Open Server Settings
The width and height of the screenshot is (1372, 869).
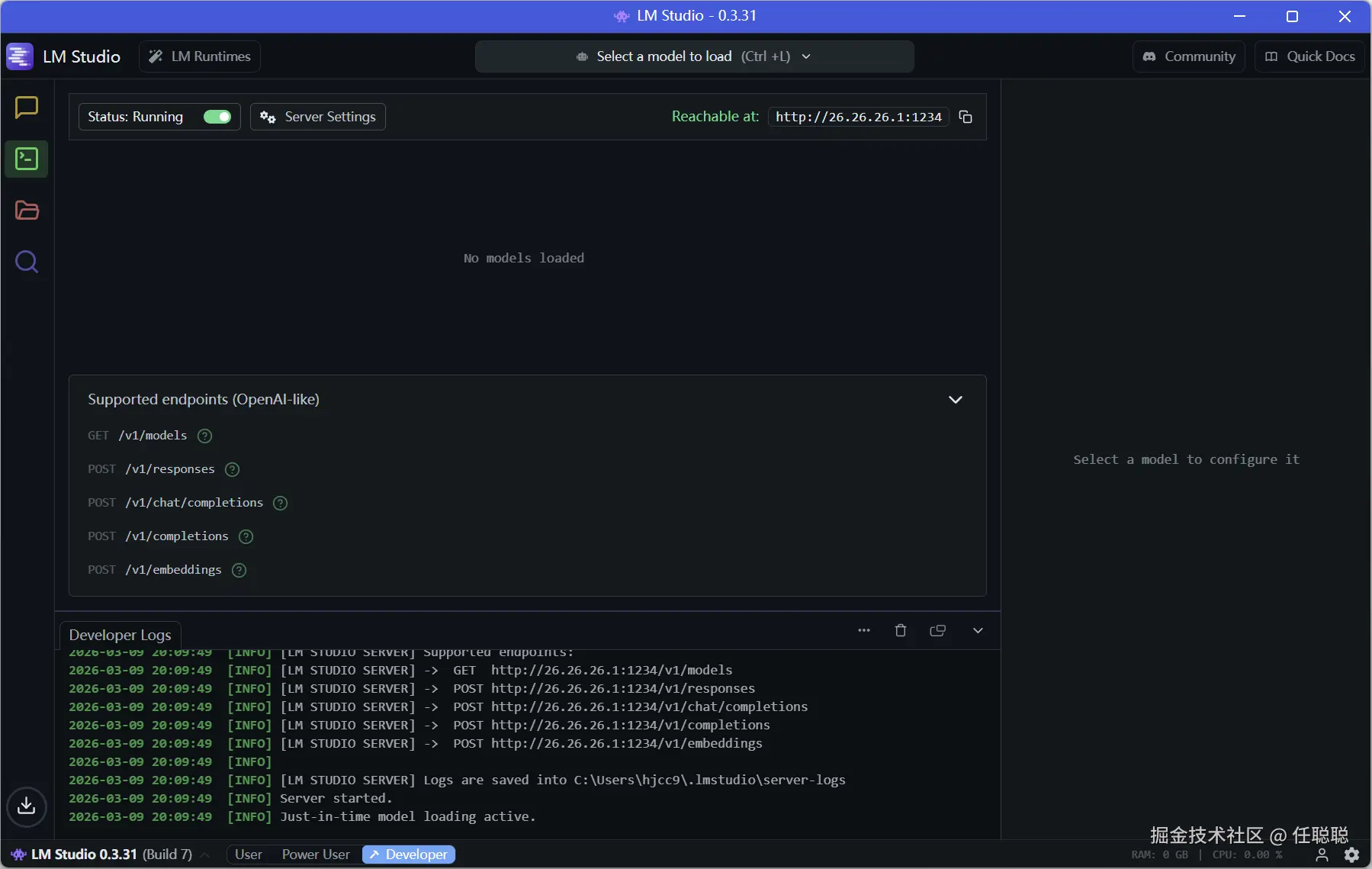pyautogui.click(x=318, y=117)
